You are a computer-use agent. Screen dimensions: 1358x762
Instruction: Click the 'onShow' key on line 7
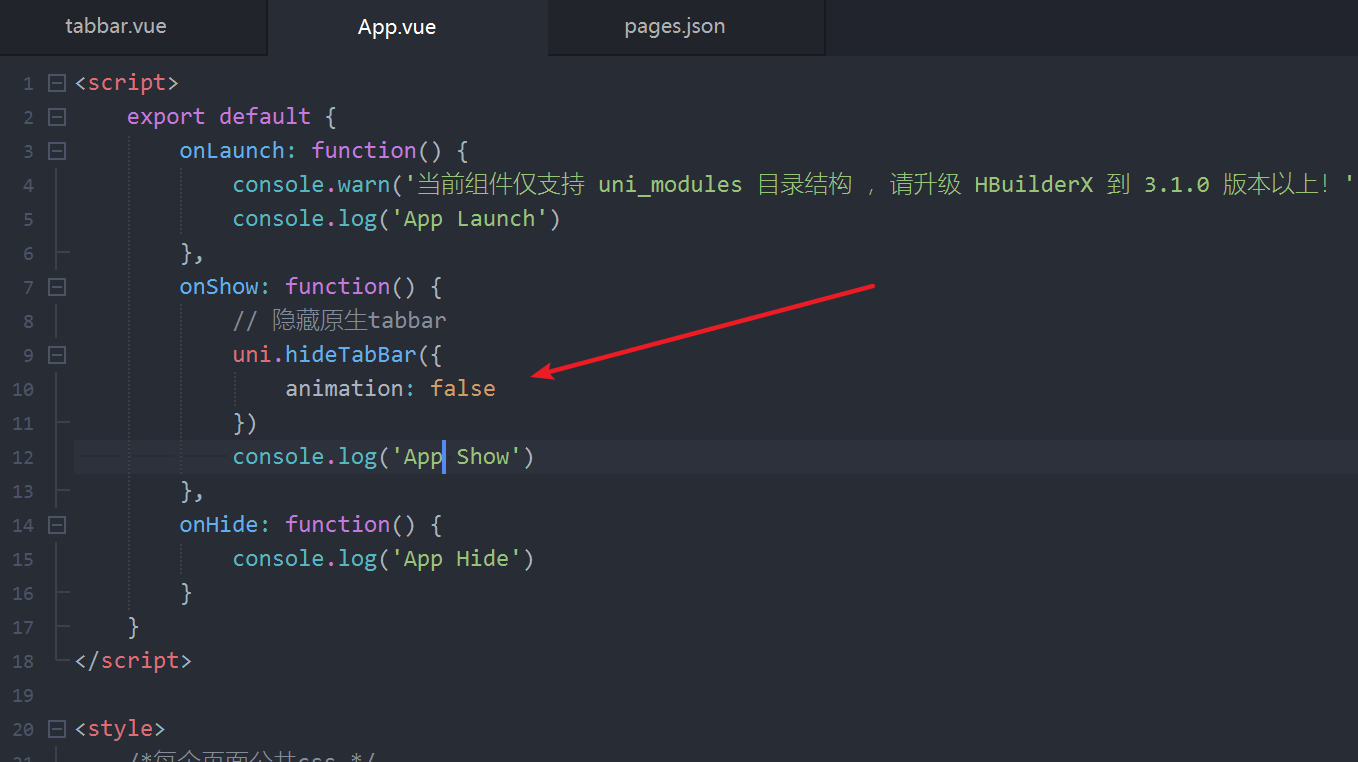click(219, 286)
